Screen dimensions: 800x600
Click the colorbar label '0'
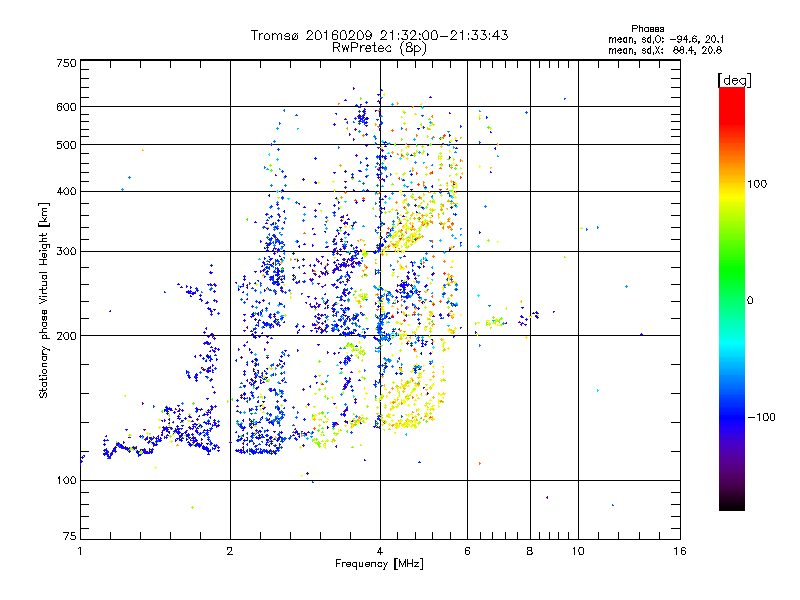tap(750, 301)
